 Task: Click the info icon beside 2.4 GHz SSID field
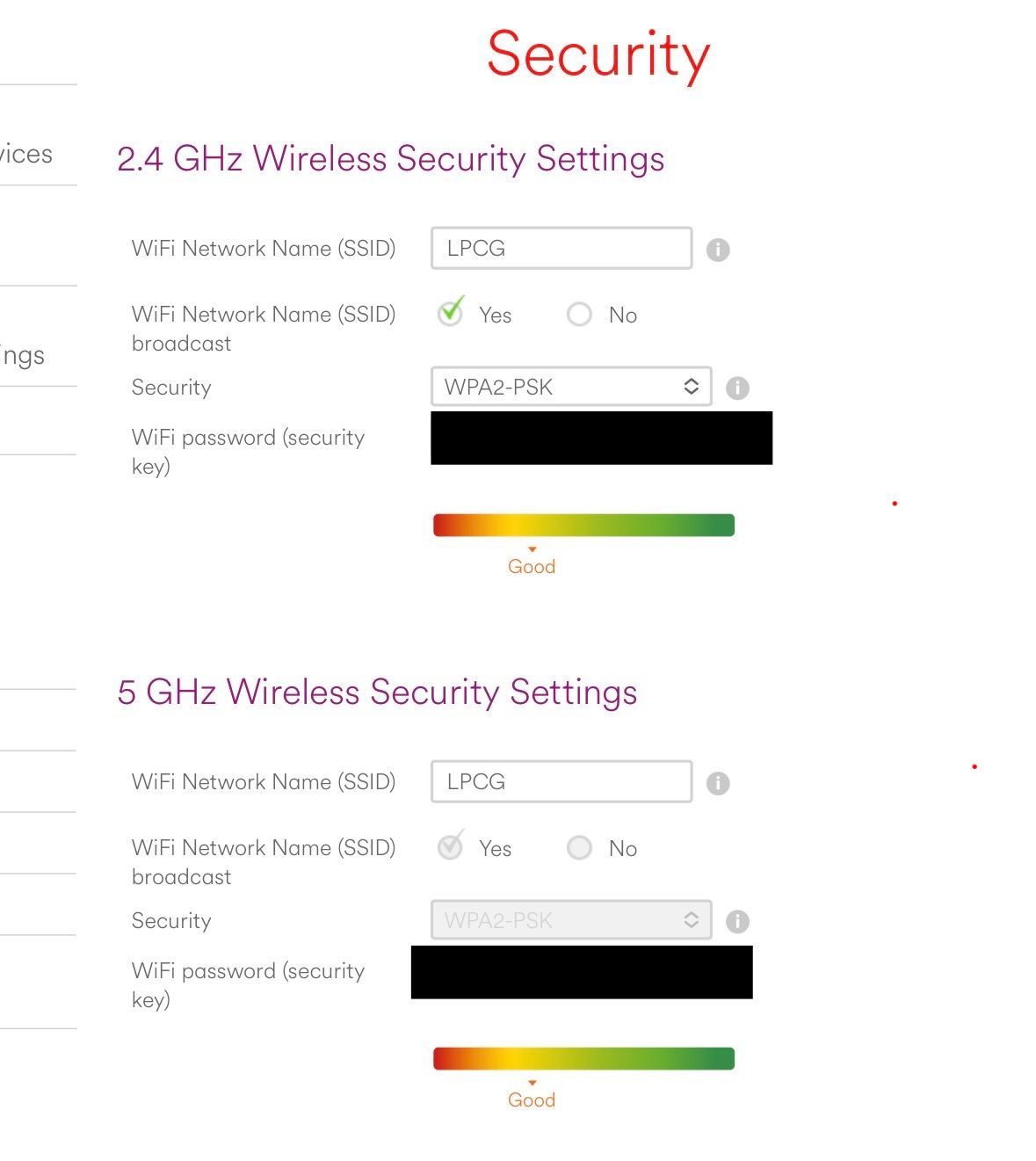click(x=718, y=250)
